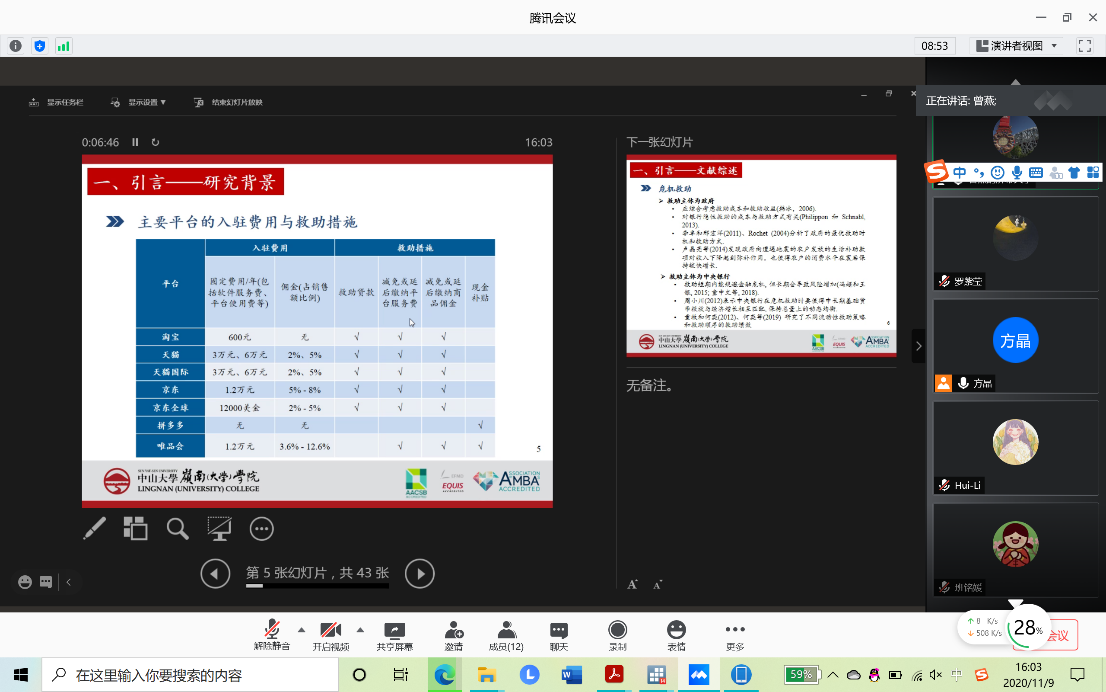The width and height of the screenshot is (1106, 692).
Task: Go to the next slide arrow button
Action: (420, 573)
